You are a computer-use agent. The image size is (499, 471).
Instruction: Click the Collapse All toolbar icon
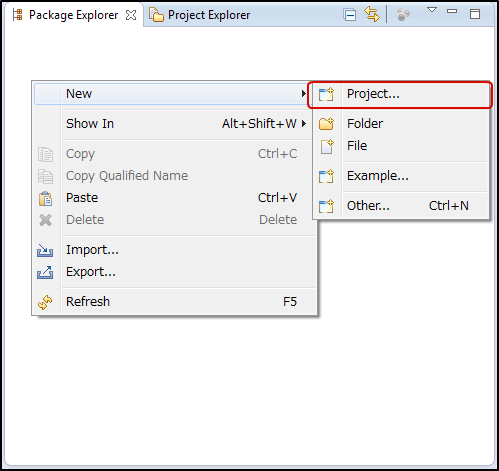350,15
